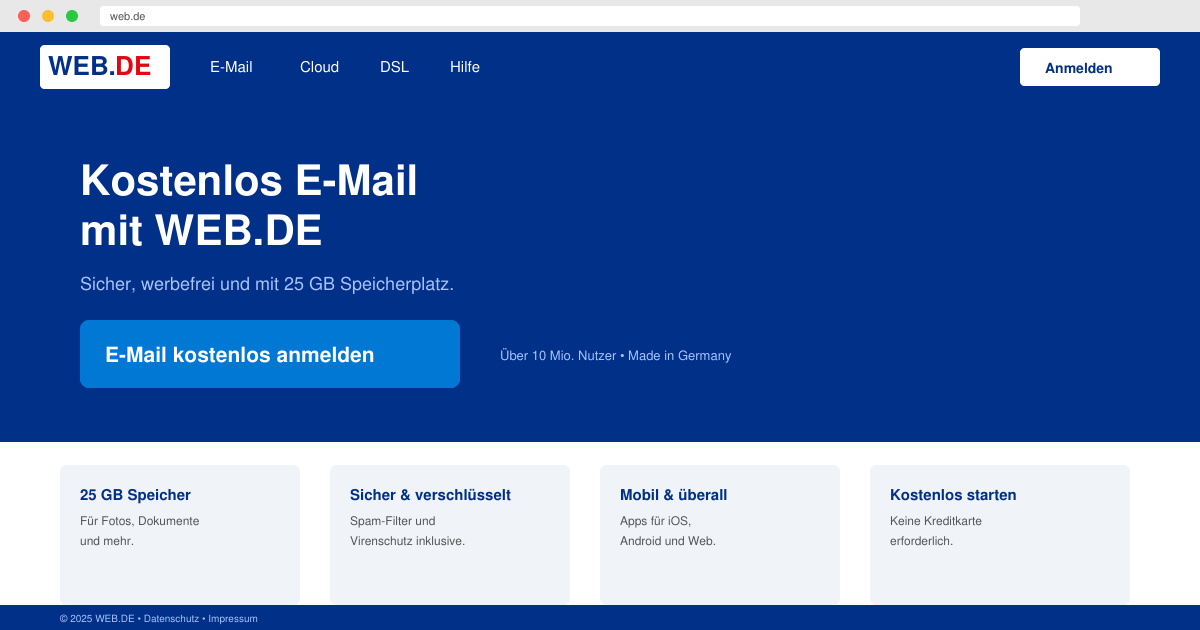Select the 'Mobil & überall' card title
Viewport: 1200px width, 630px height.
coord(673,495)
